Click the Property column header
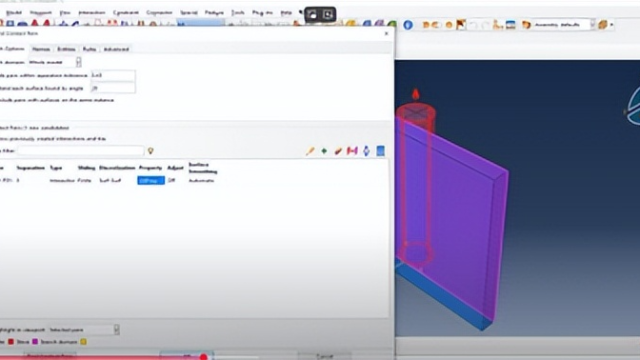The width and height of the screenshot is (640, 360). point(150,168)
